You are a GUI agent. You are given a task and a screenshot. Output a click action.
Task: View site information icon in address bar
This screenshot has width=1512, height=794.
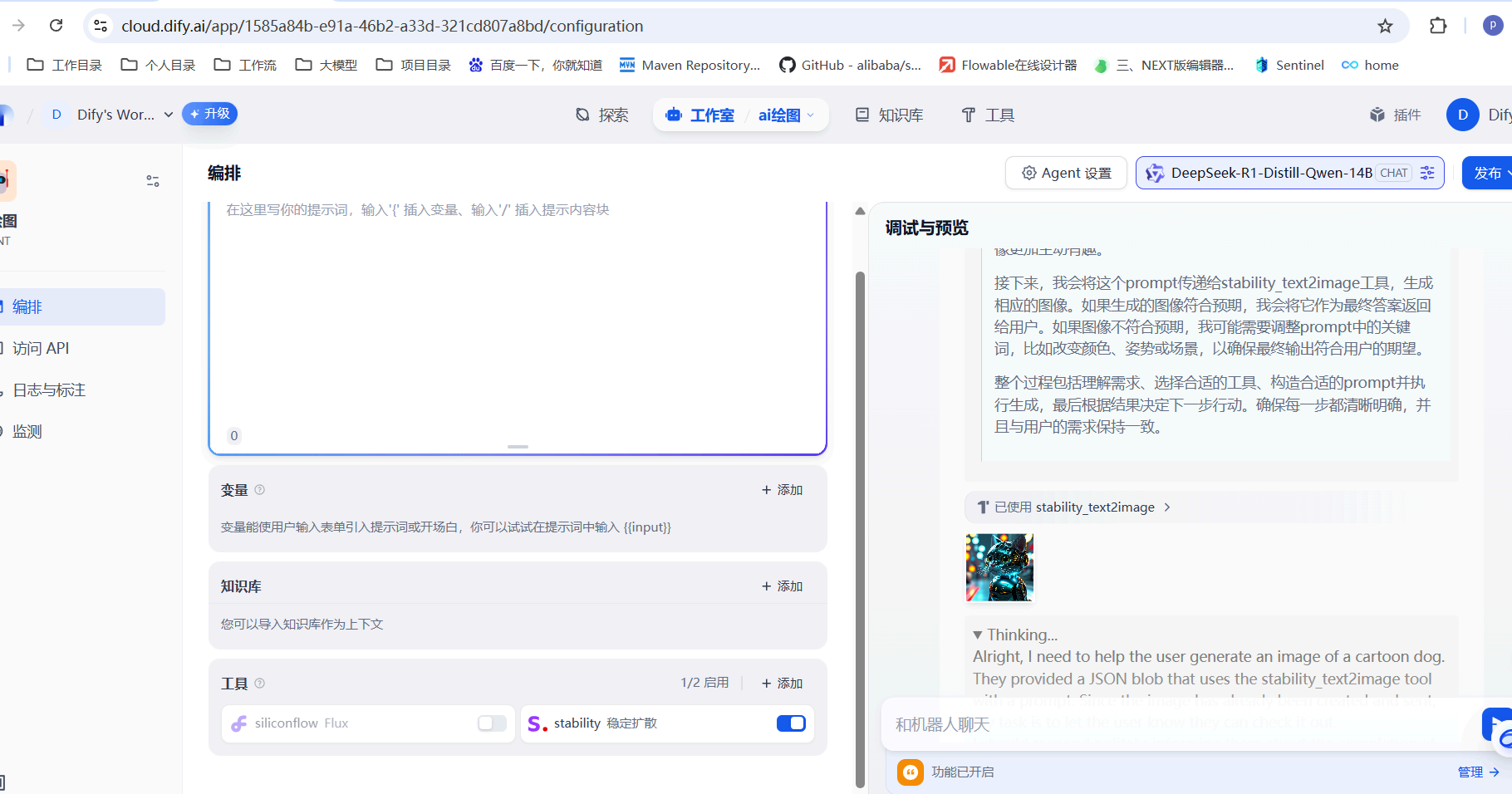point(101,26)
